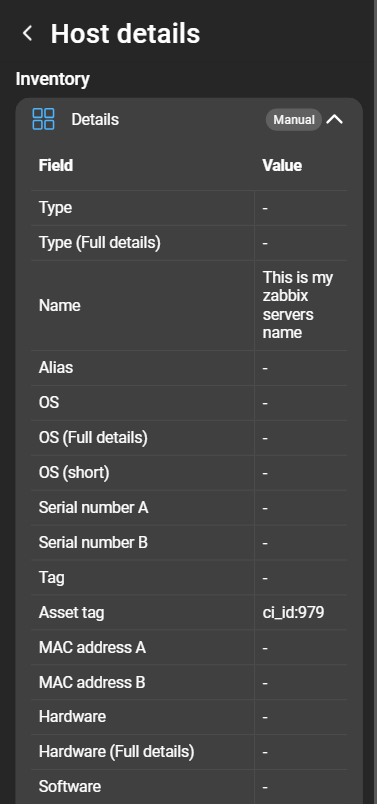Select the Host details title
377x804 pixels.
pos(126,34)
